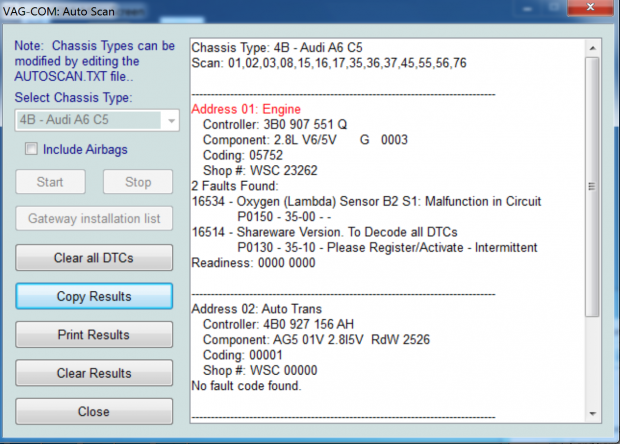Open the Select Chassis Type dropdown
Image resolution: width=620 pixels, height=444 pixels.
click(x=97, y=120)
